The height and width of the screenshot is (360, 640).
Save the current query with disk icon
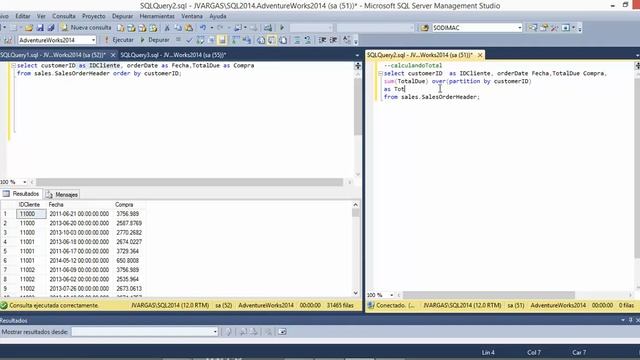pyautogui.click(x=40, y=28)
